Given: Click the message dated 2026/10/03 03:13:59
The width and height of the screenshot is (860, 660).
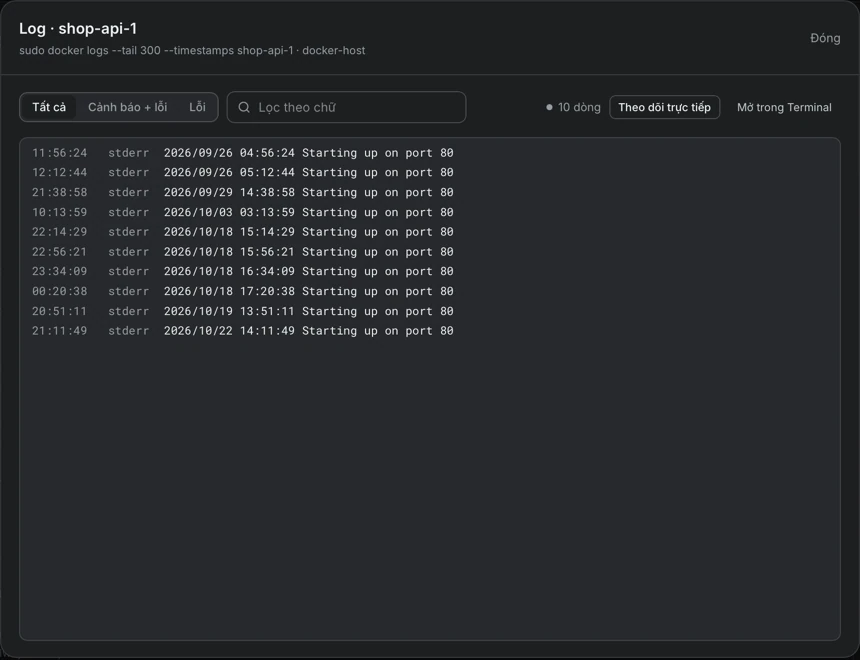Looking at the screenshot, I should click(x=309, y=212).
